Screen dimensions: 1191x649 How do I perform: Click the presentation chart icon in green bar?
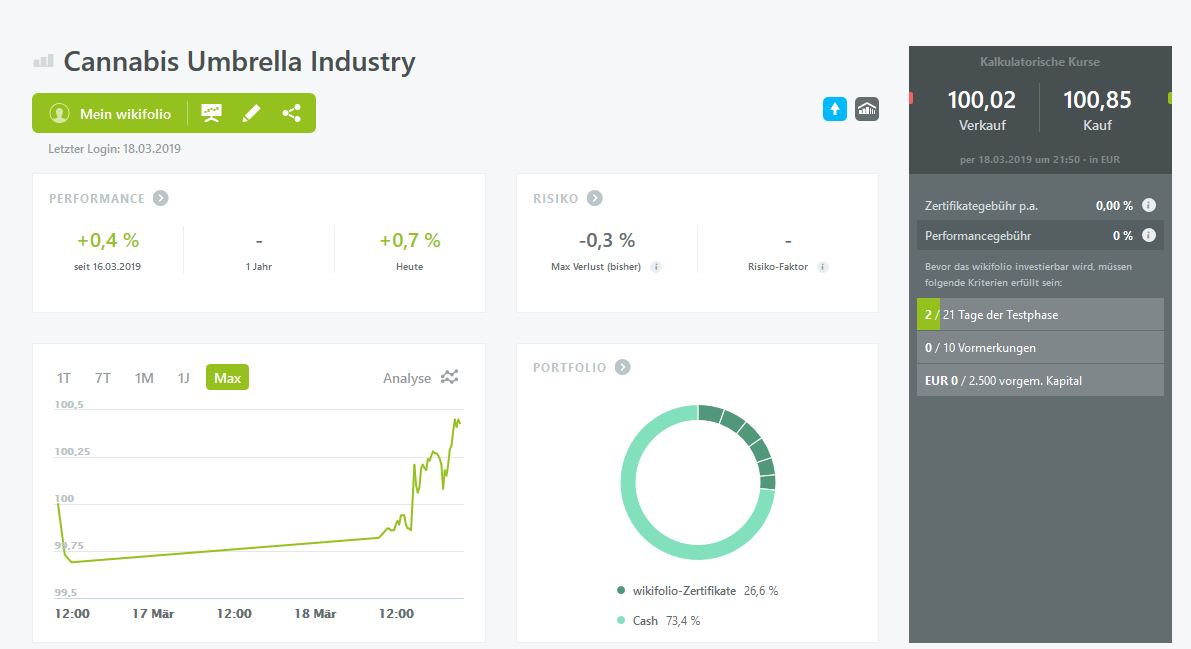click(x=211, y=113)
